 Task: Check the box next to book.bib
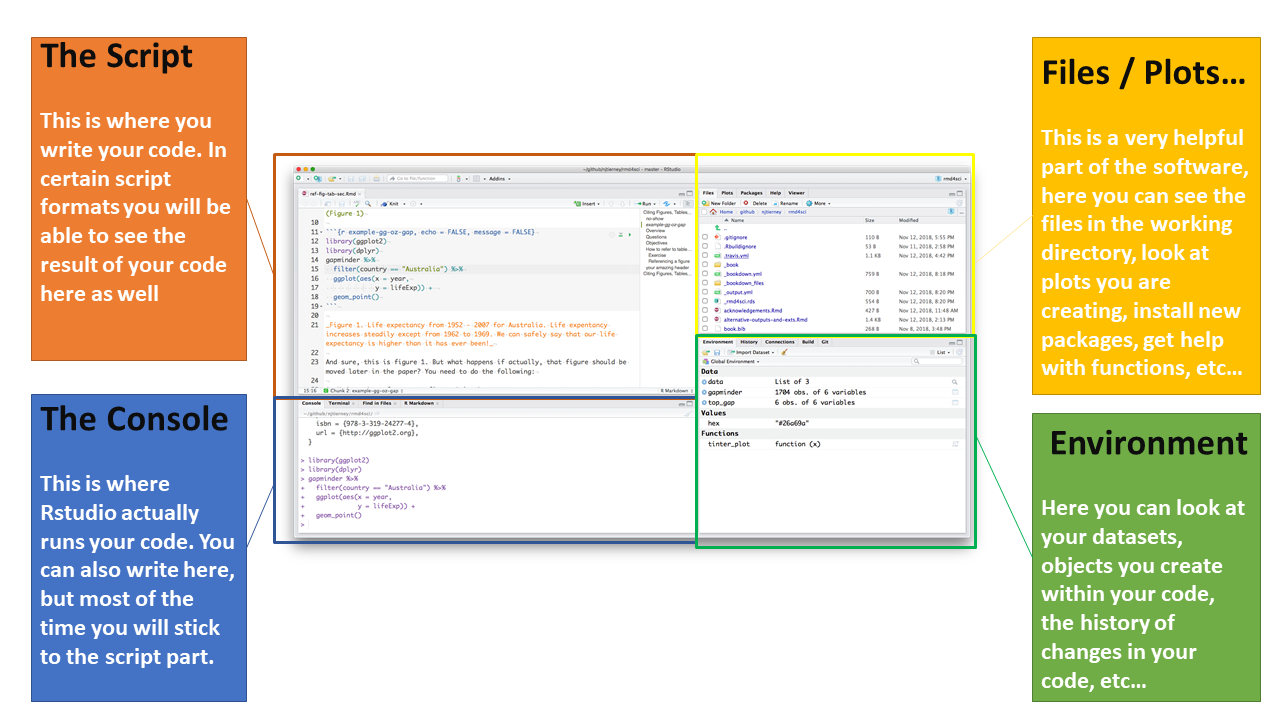click(x=705, y=329)
